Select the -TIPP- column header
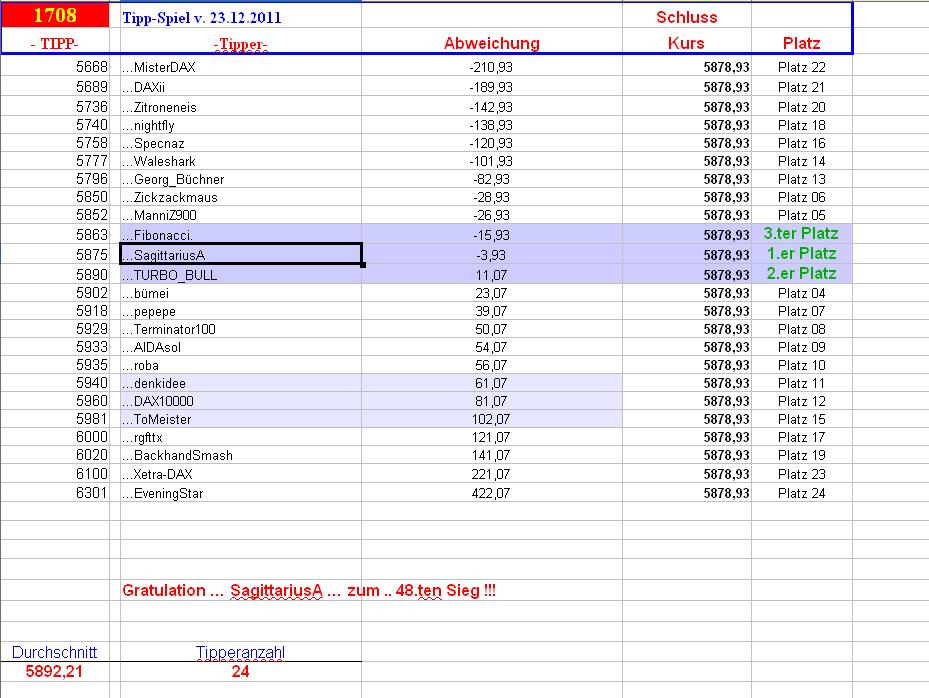929x698 pixels. (55, 44)
